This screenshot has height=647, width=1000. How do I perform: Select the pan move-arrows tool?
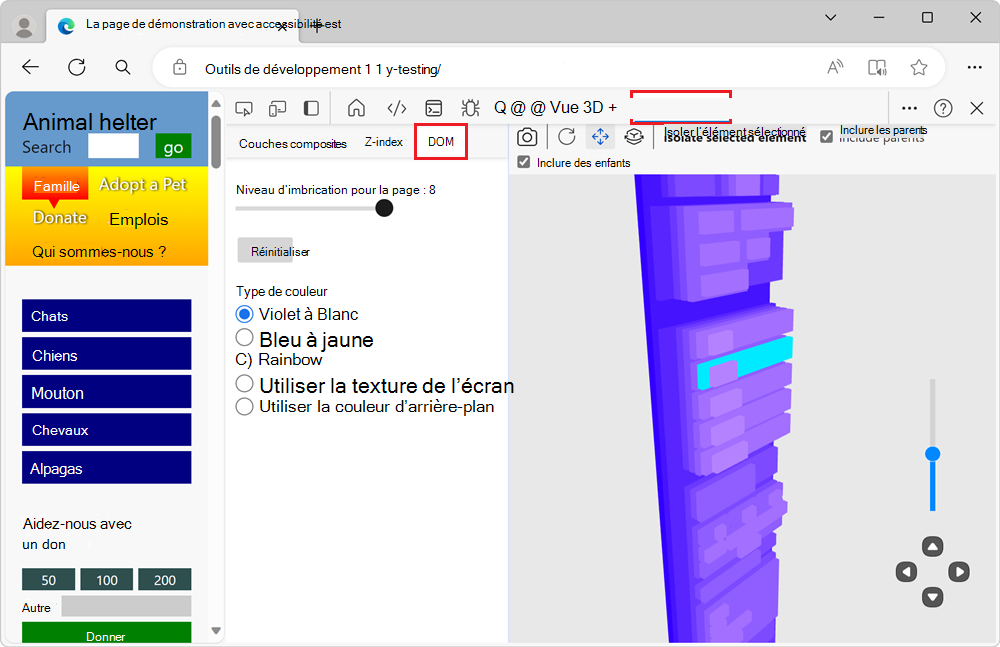coord(600,137)
